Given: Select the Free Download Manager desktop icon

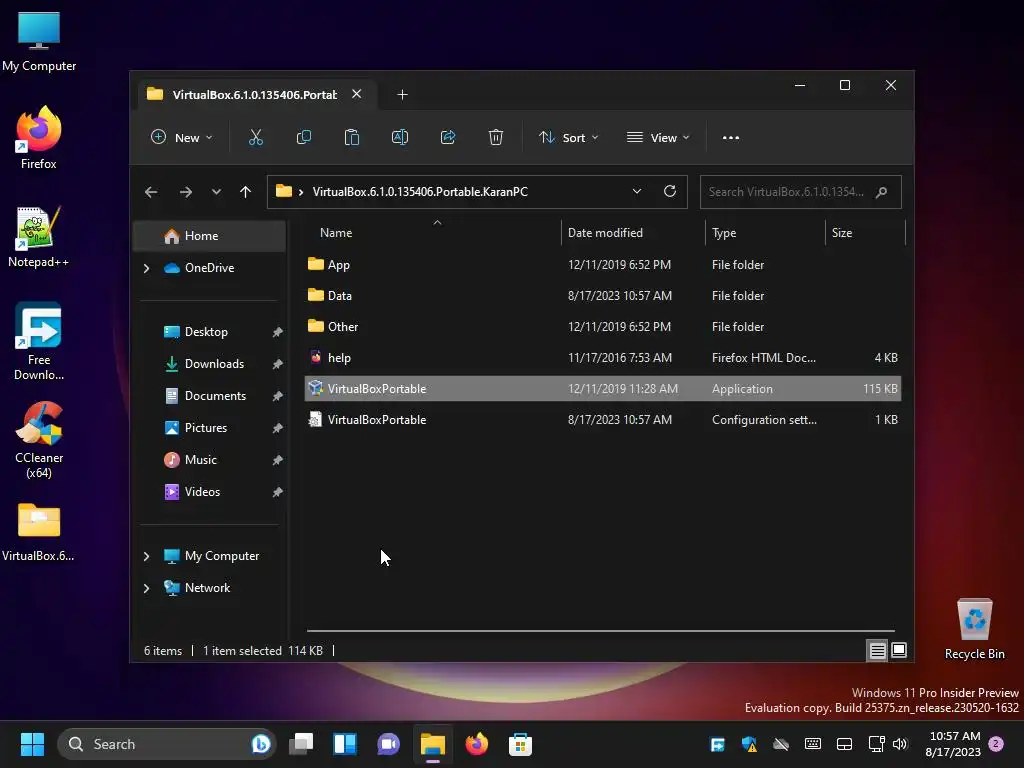Looking at the screenshot, I should coord(39,342).
